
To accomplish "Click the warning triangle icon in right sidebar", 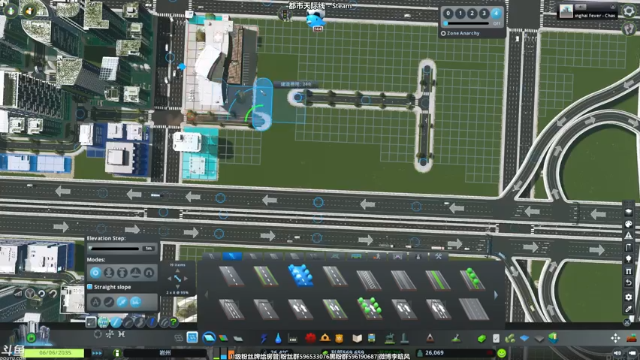I will (x=629, y=235).
